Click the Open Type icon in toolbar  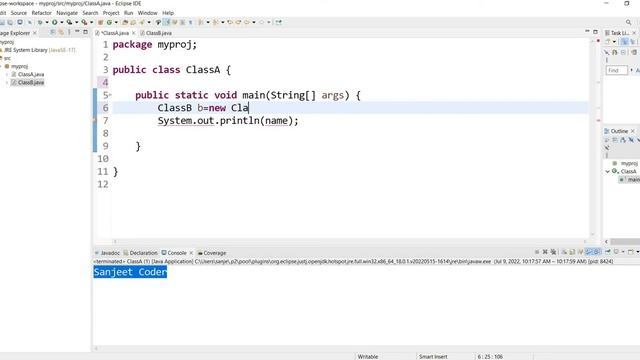click(125, 22)
